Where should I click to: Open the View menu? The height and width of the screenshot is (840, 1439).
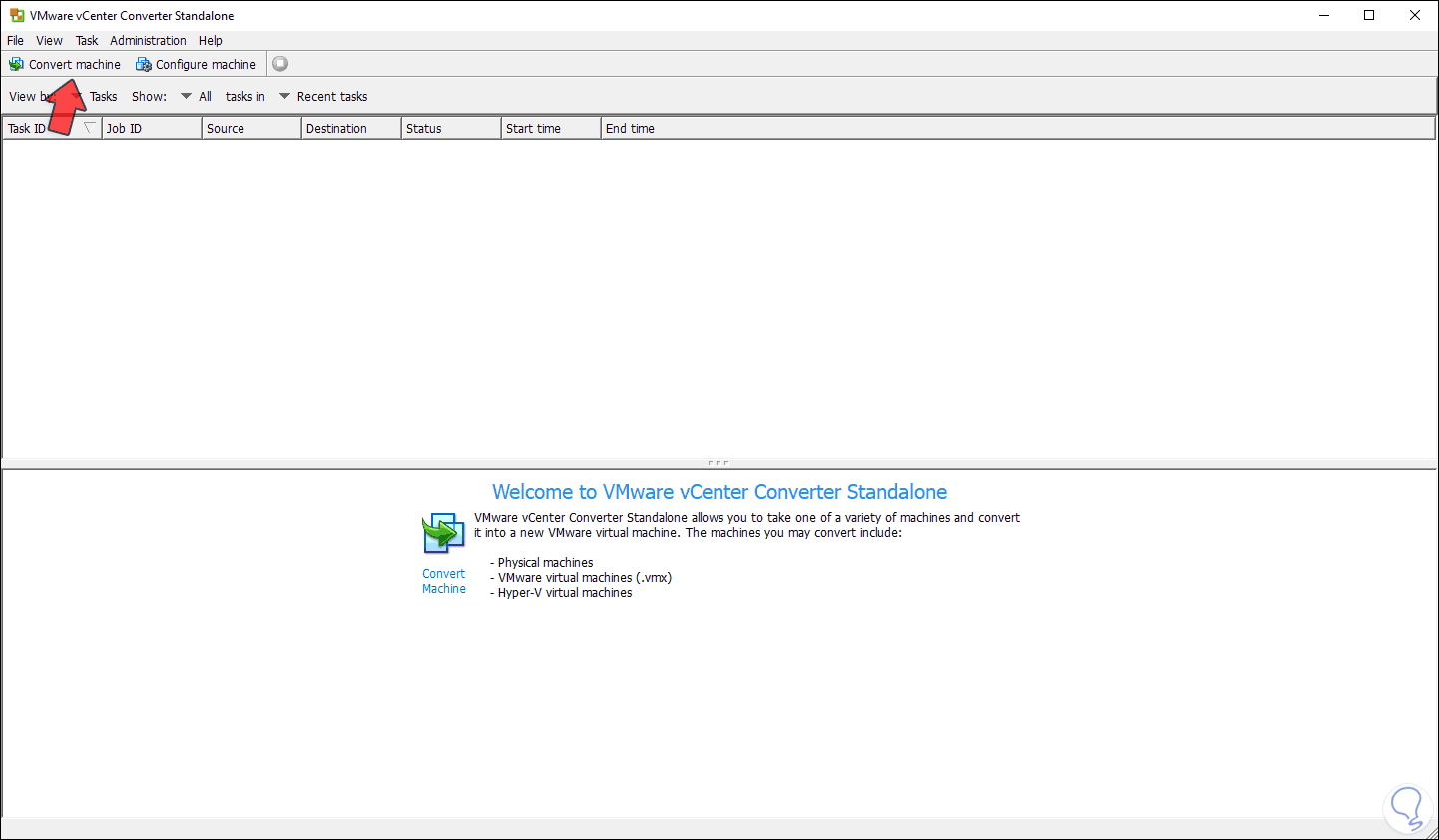click(49, 41)
